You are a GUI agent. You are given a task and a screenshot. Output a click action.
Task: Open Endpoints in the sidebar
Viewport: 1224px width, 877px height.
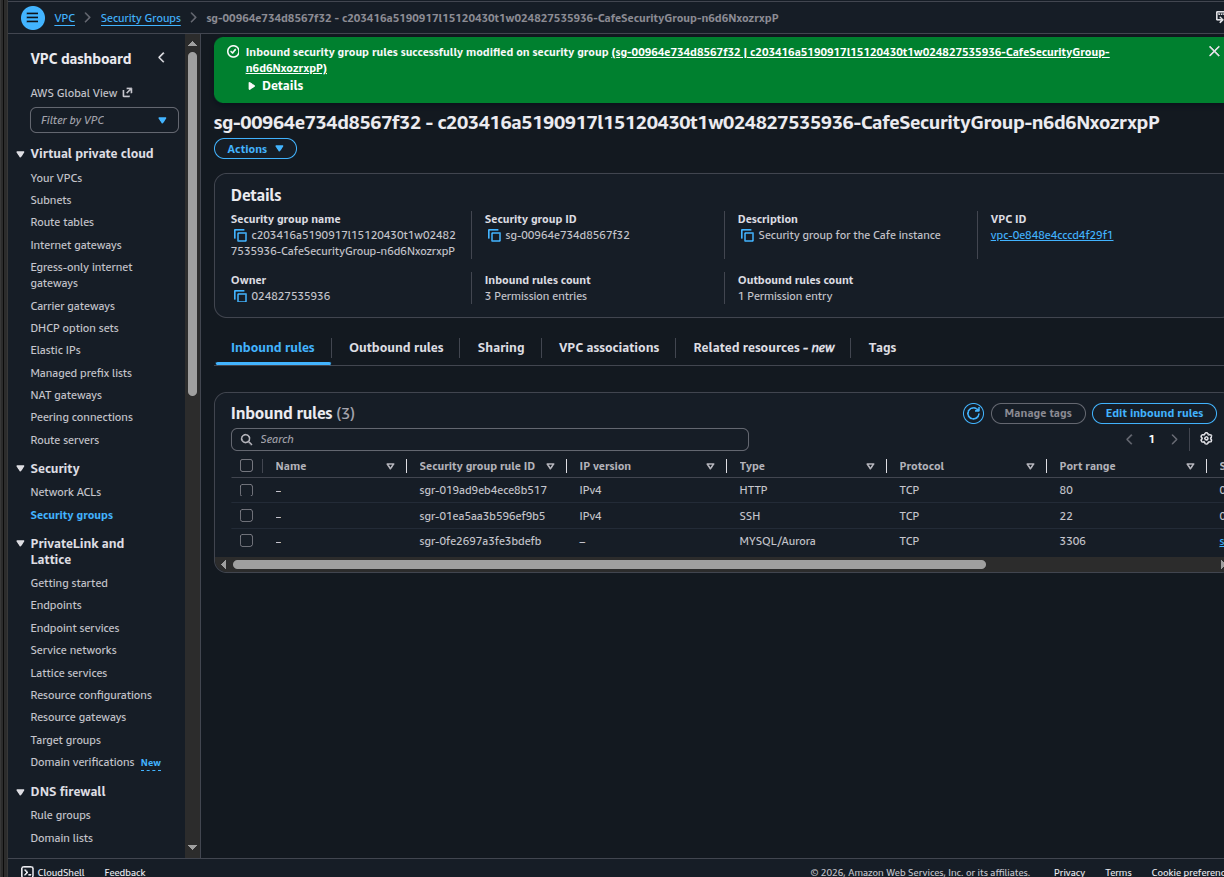click(x=56, y=605)
